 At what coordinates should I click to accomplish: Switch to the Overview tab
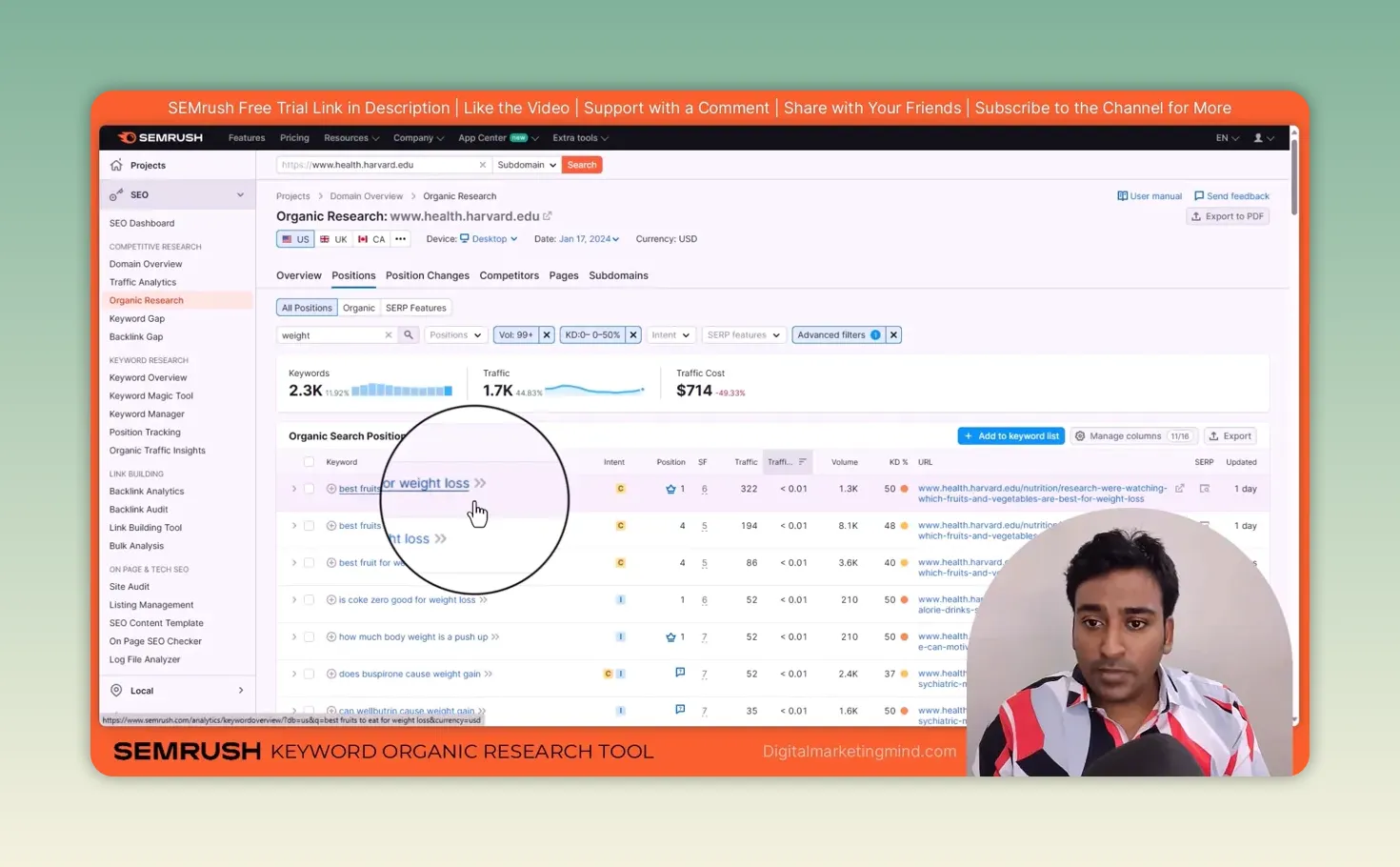coord(299,275)
